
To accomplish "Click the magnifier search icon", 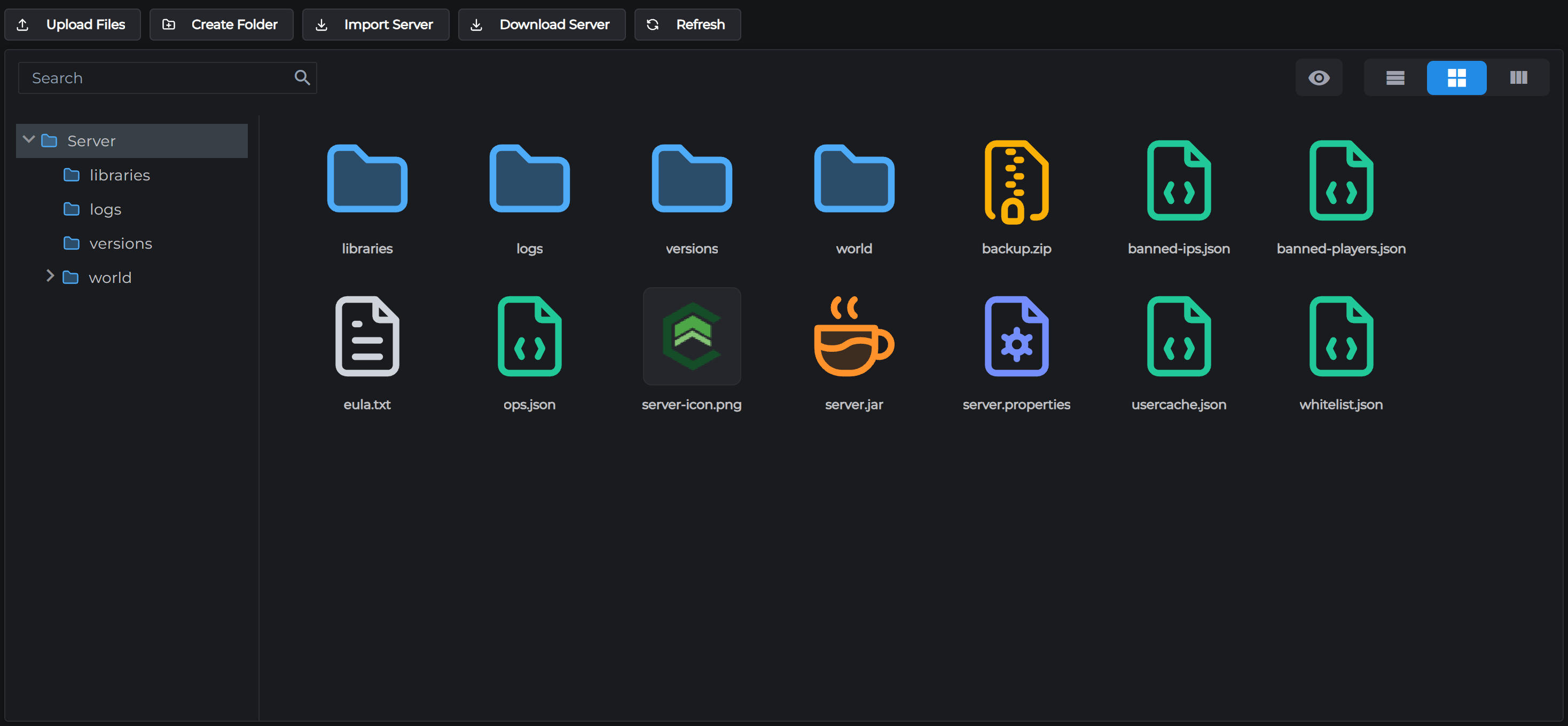I will [x=302, y=77].
